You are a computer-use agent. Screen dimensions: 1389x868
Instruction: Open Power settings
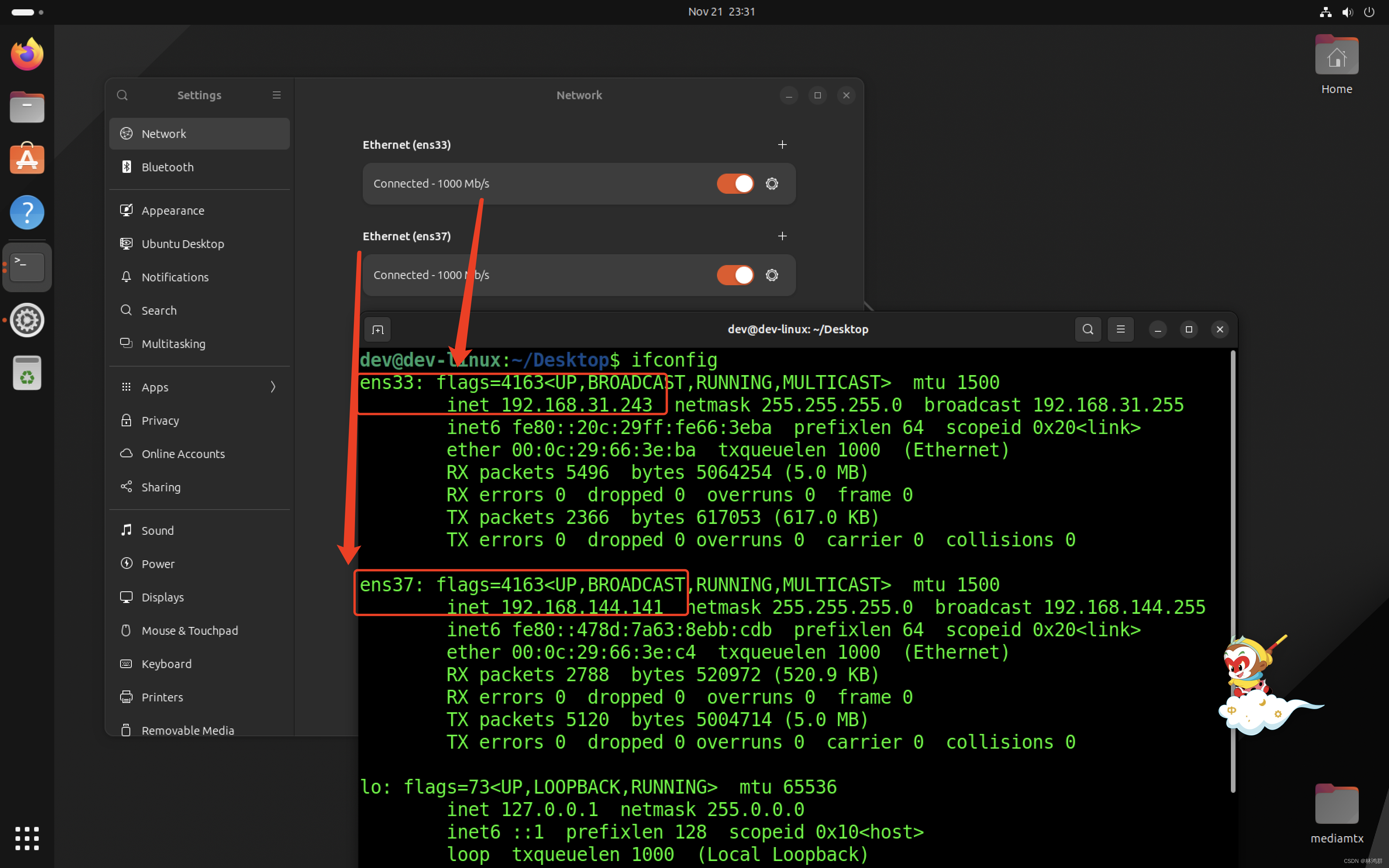tap(199, 564)
